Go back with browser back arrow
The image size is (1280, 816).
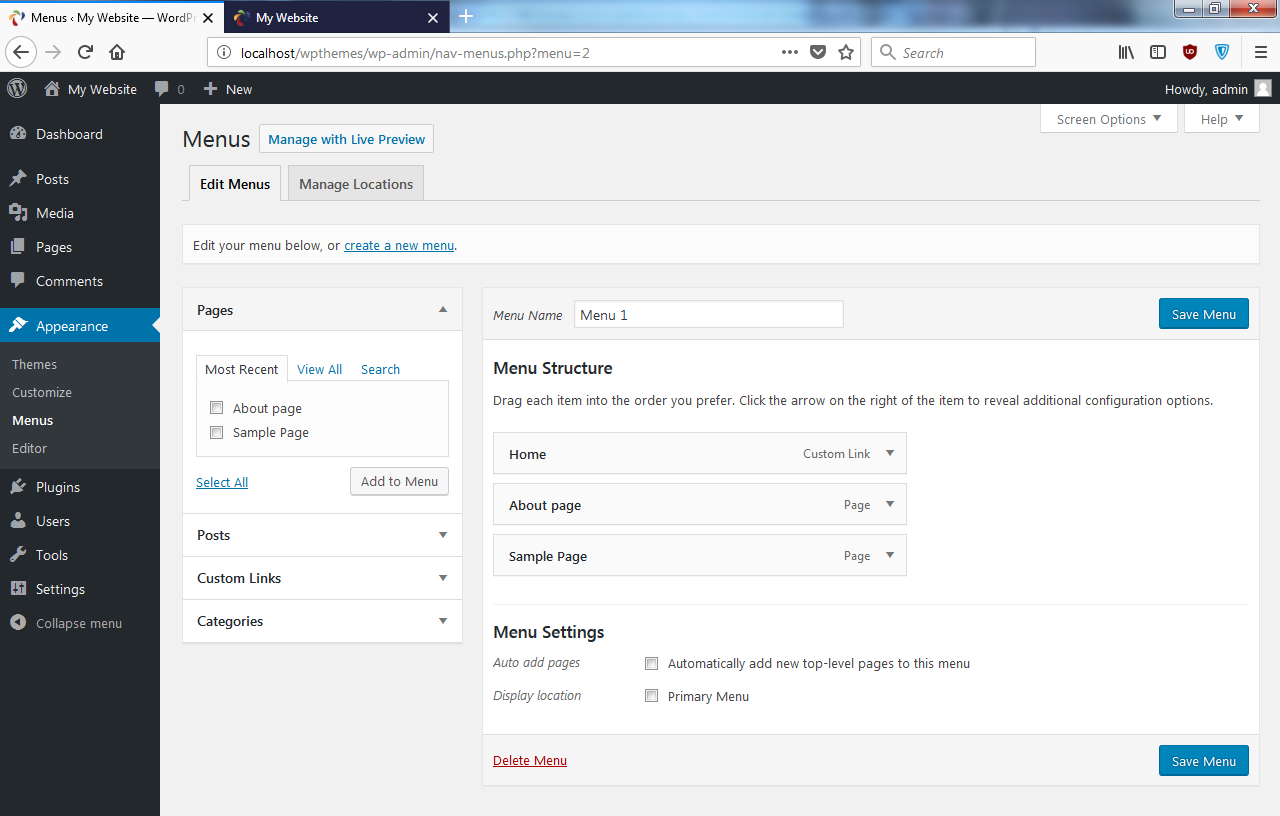tap(22, 53)
